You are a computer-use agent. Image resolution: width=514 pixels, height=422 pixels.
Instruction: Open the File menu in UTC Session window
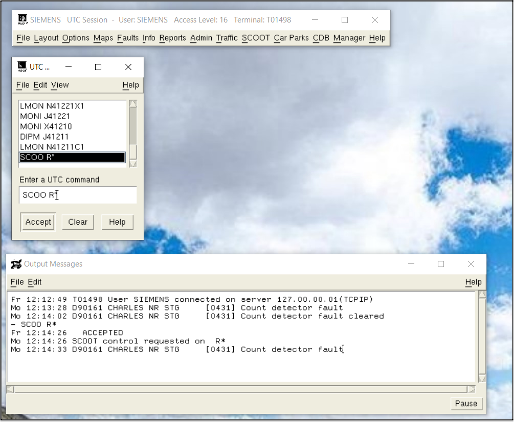coord(23,38)
